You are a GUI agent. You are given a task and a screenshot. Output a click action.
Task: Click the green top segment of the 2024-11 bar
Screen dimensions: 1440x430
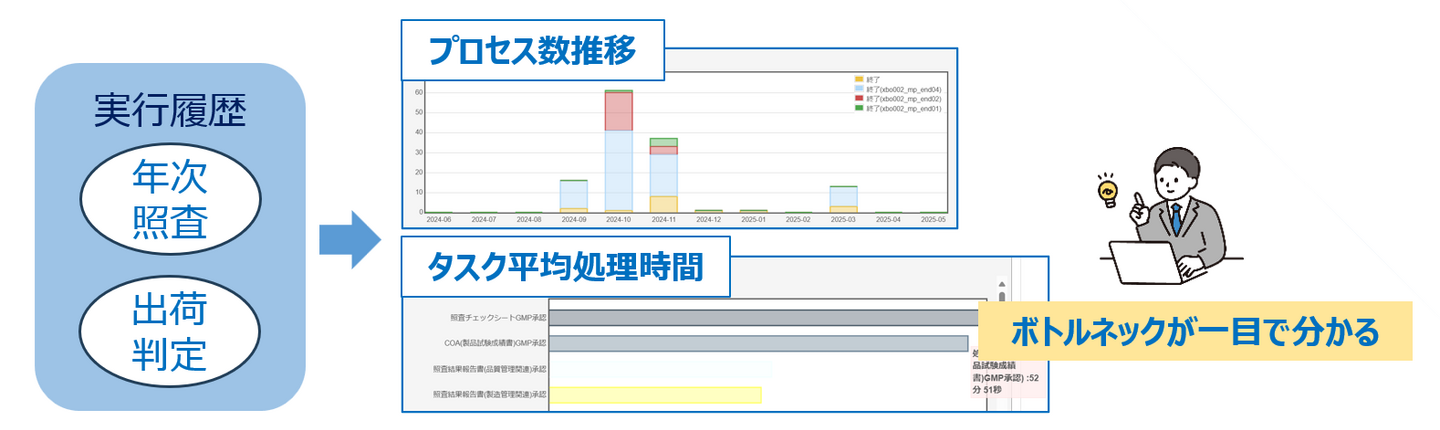(664, 142)
